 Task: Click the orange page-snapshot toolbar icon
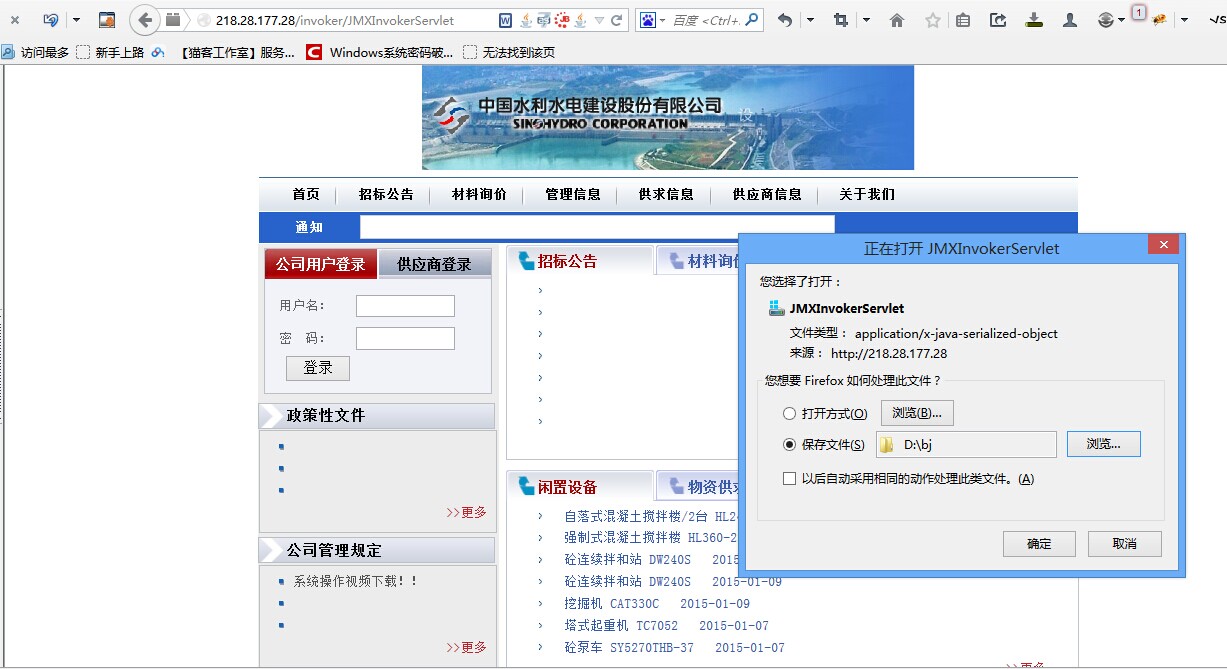coord(107,20)
